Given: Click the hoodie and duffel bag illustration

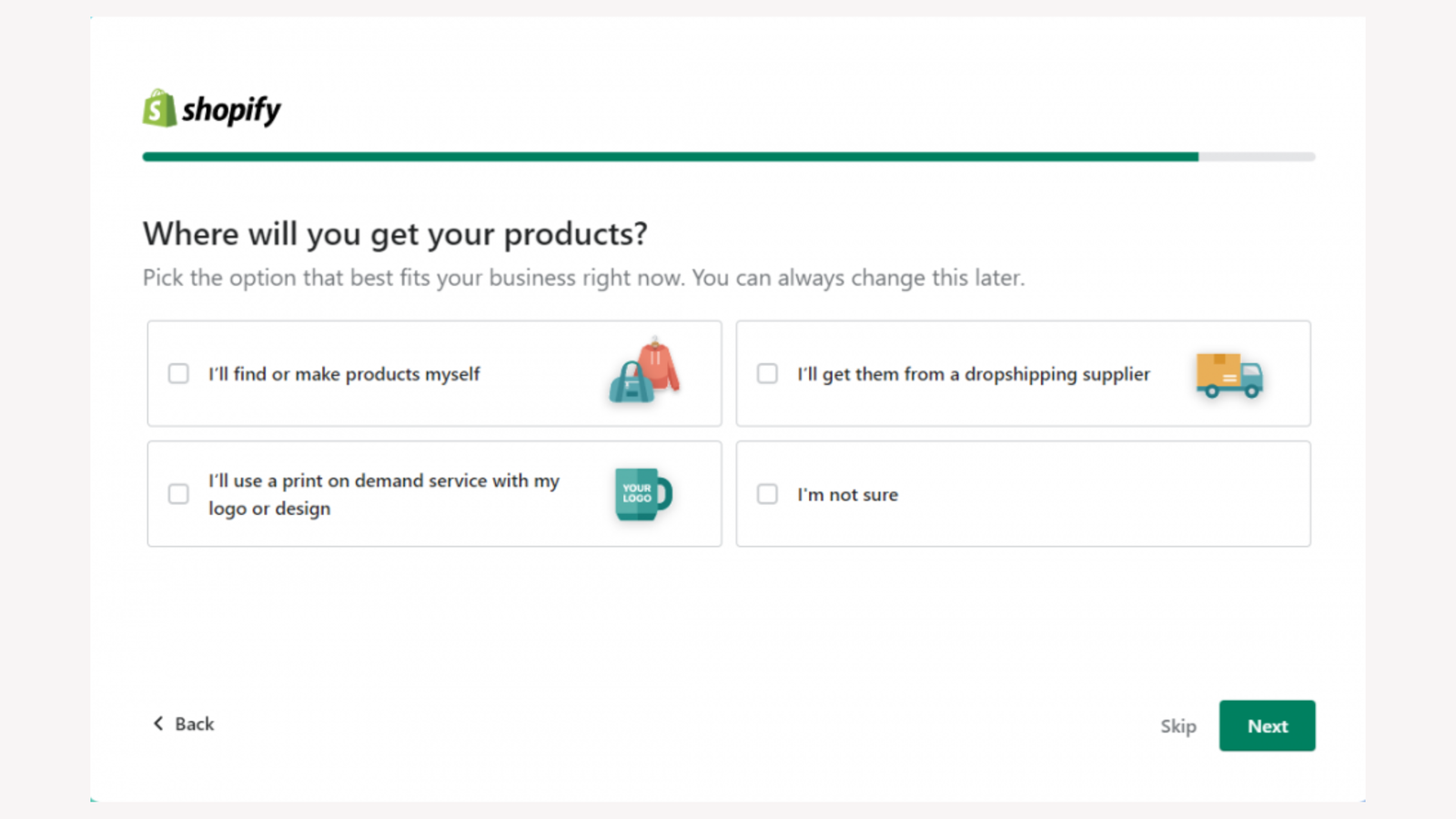Looking at the screenshot, I should (645, 371).
